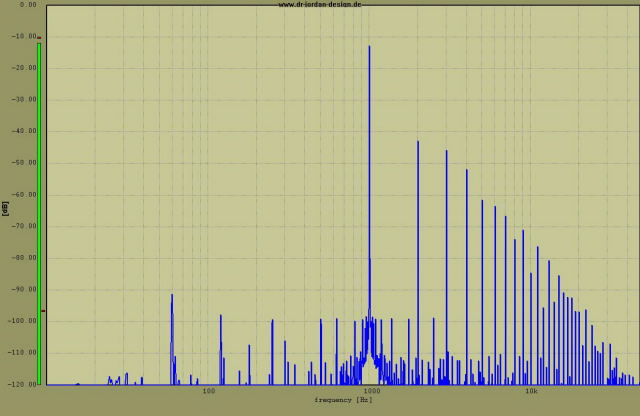The height and width of the screenshot is (416, 640).
Task: Click the "frequency [Hz]" axis label
Action: tap(342, 400)
